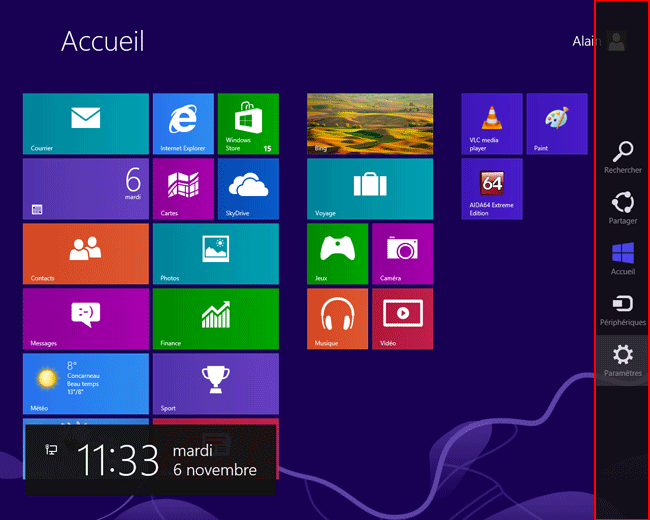Open the Jeux games tile

pyautogui.click(x=337, y=254)
